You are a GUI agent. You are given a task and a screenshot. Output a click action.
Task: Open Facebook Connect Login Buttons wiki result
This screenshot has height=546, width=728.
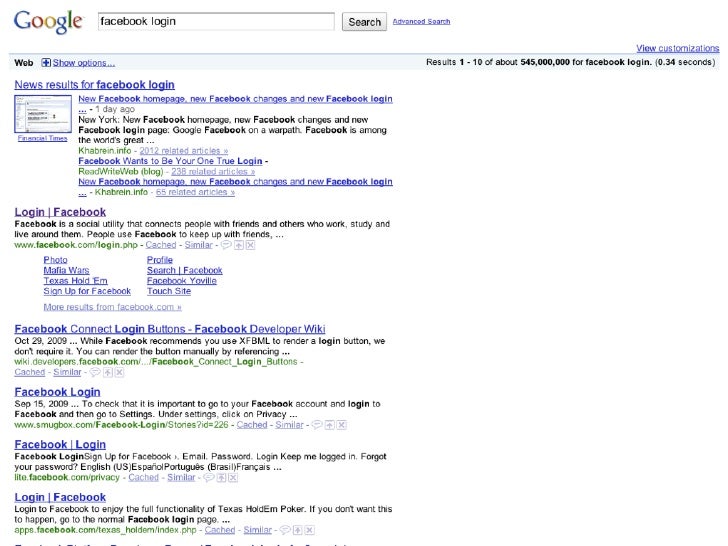click(x=170, y=329)
